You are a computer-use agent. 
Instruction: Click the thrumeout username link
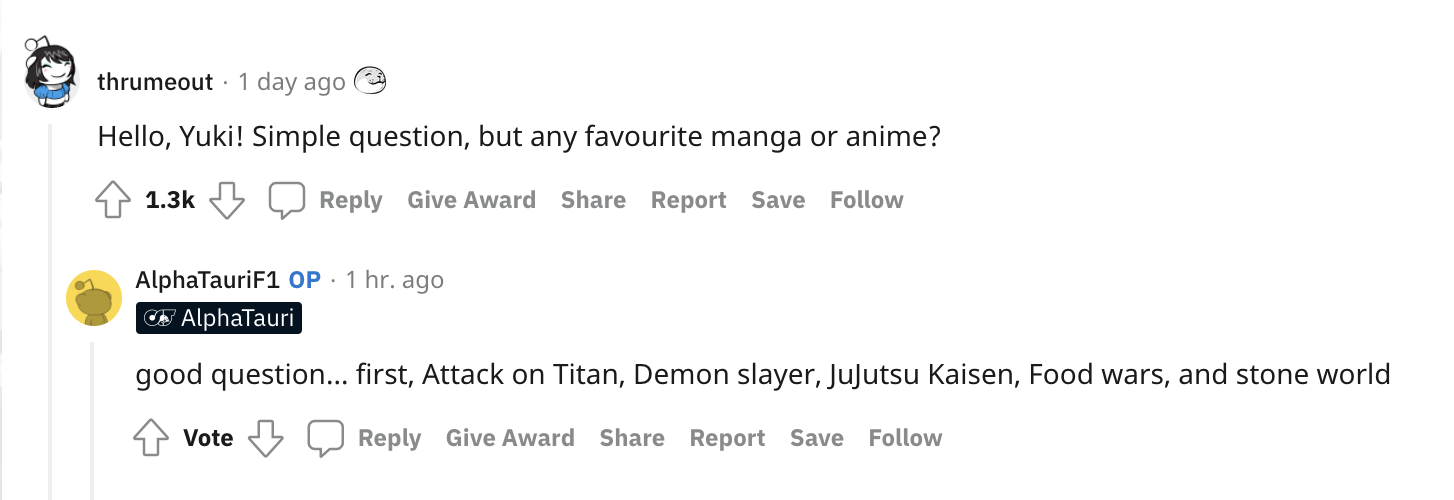click(x=155, y=82)
